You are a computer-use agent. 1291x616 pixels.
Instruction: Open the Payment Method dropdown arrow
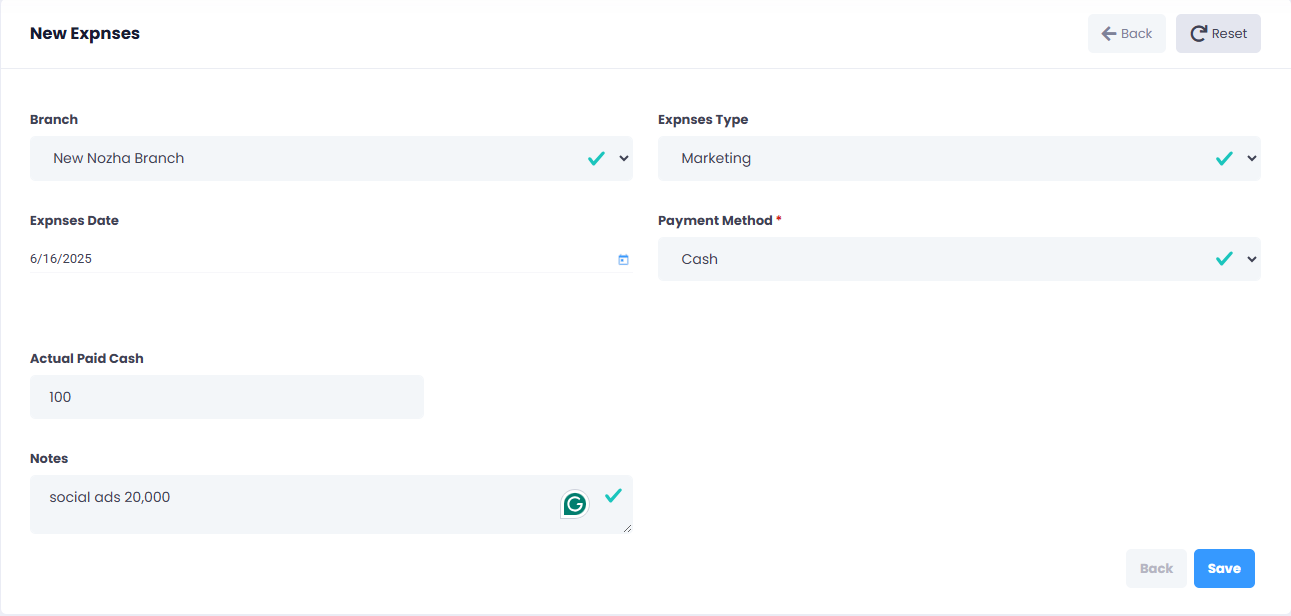click(x=1252, y=259)
